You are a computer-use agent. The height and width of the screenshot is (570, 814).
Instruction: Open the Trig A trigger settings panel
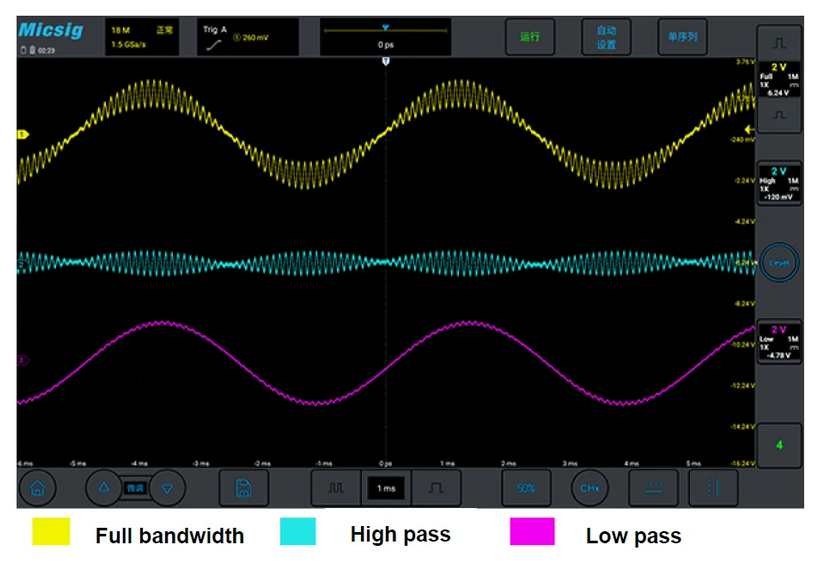[x=247, y=37]
